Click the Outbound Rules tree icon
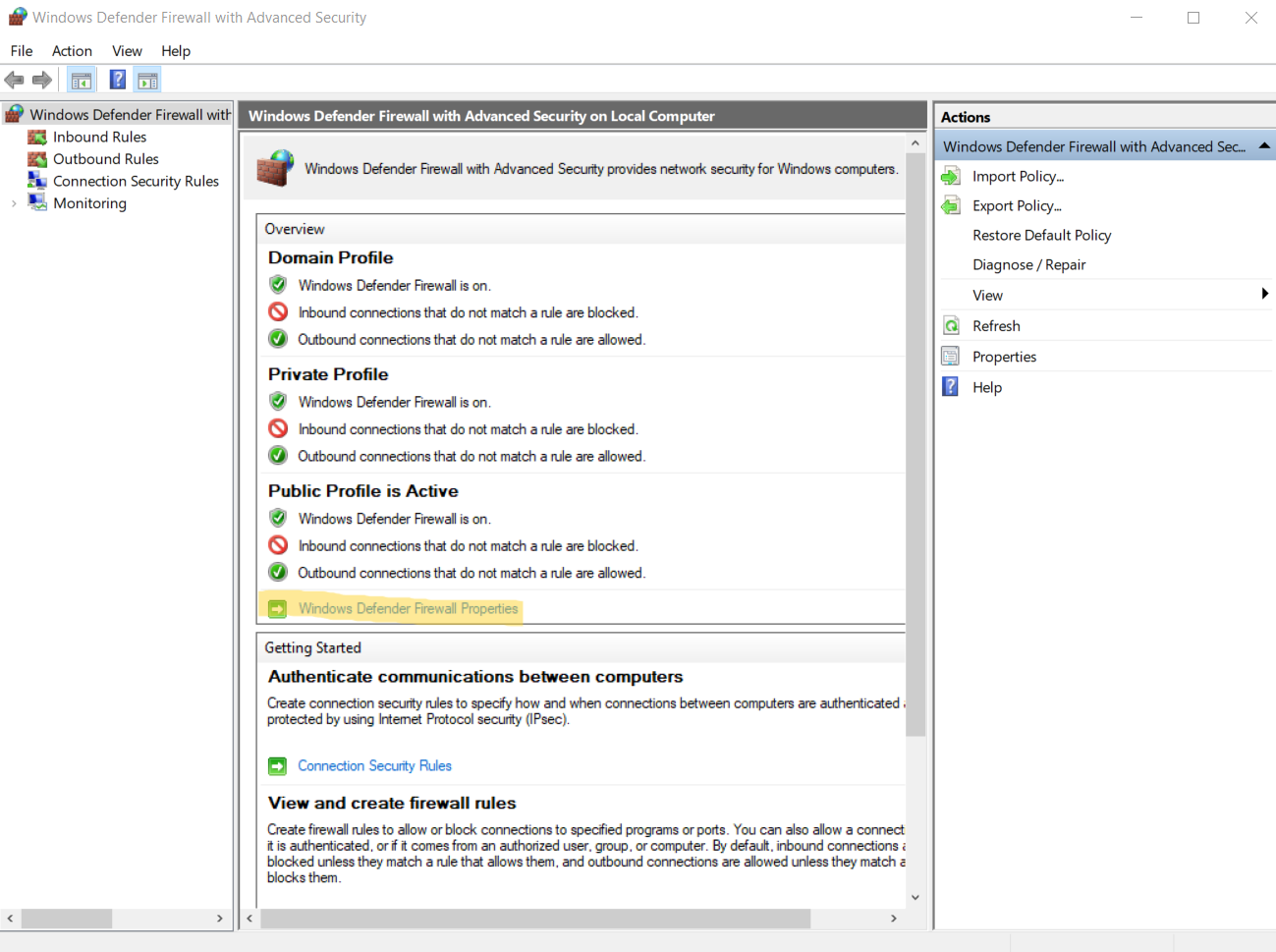The width and height of the screenshot is (1276, 952). point(37,159)
